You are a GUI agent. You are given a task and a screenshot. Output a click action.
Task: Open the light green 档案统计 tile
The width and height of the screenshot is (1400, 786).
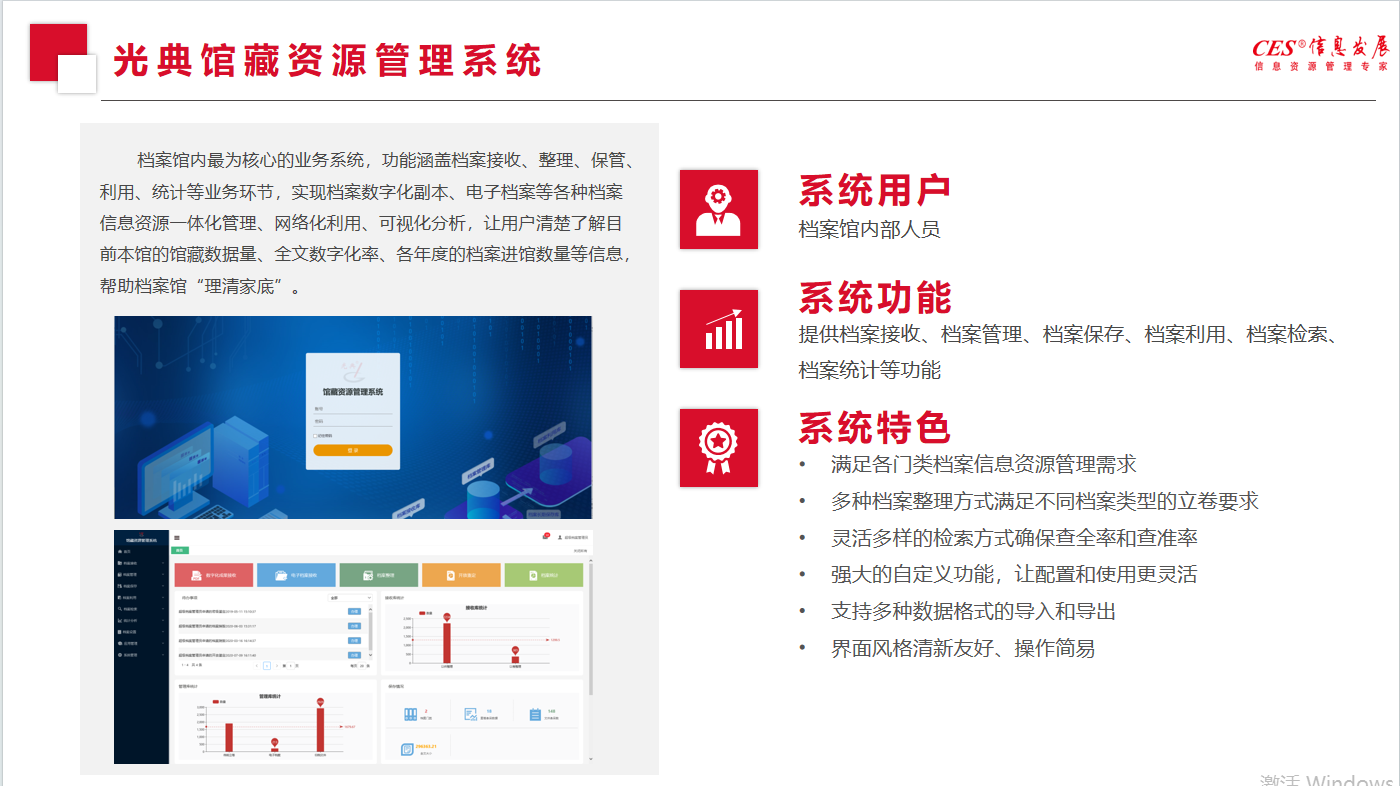(x=544, y=575)
